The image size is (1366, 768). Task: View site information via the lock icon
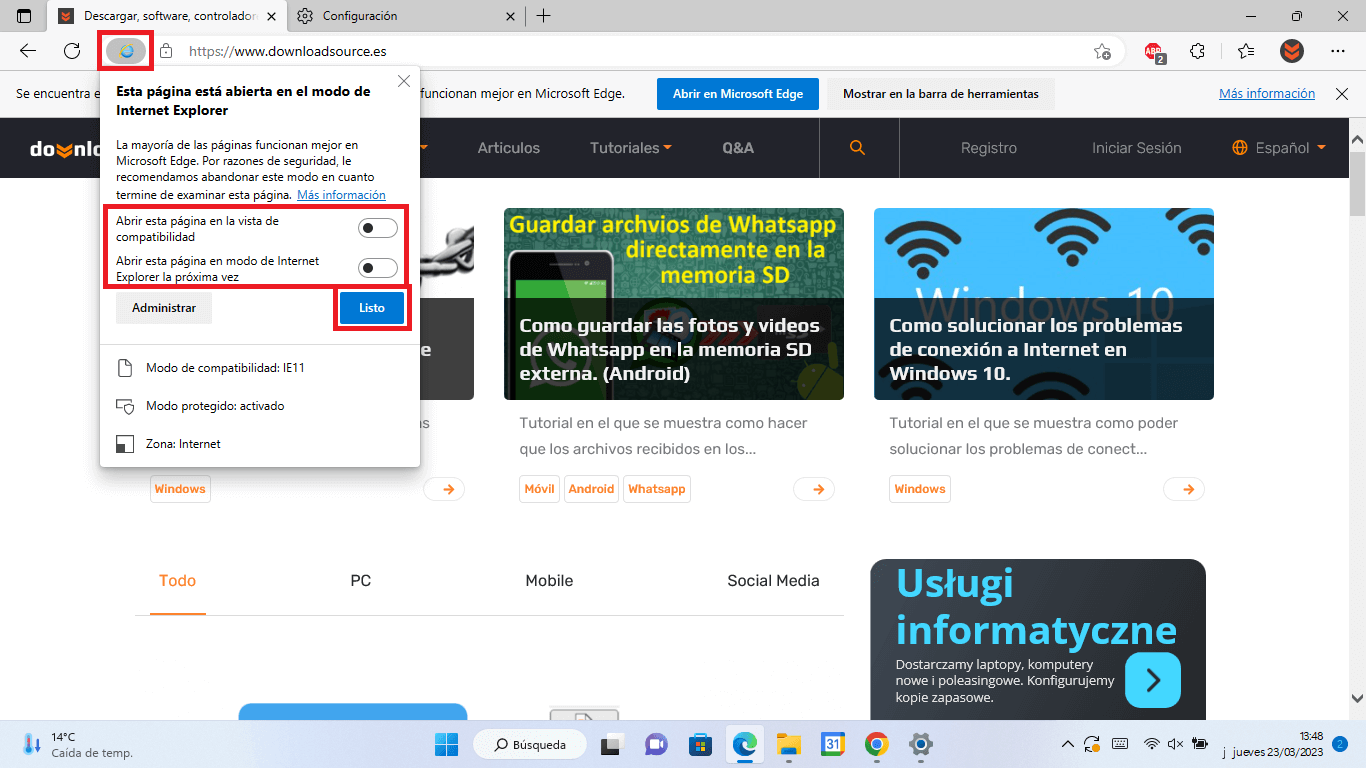[x=166, y=51]
